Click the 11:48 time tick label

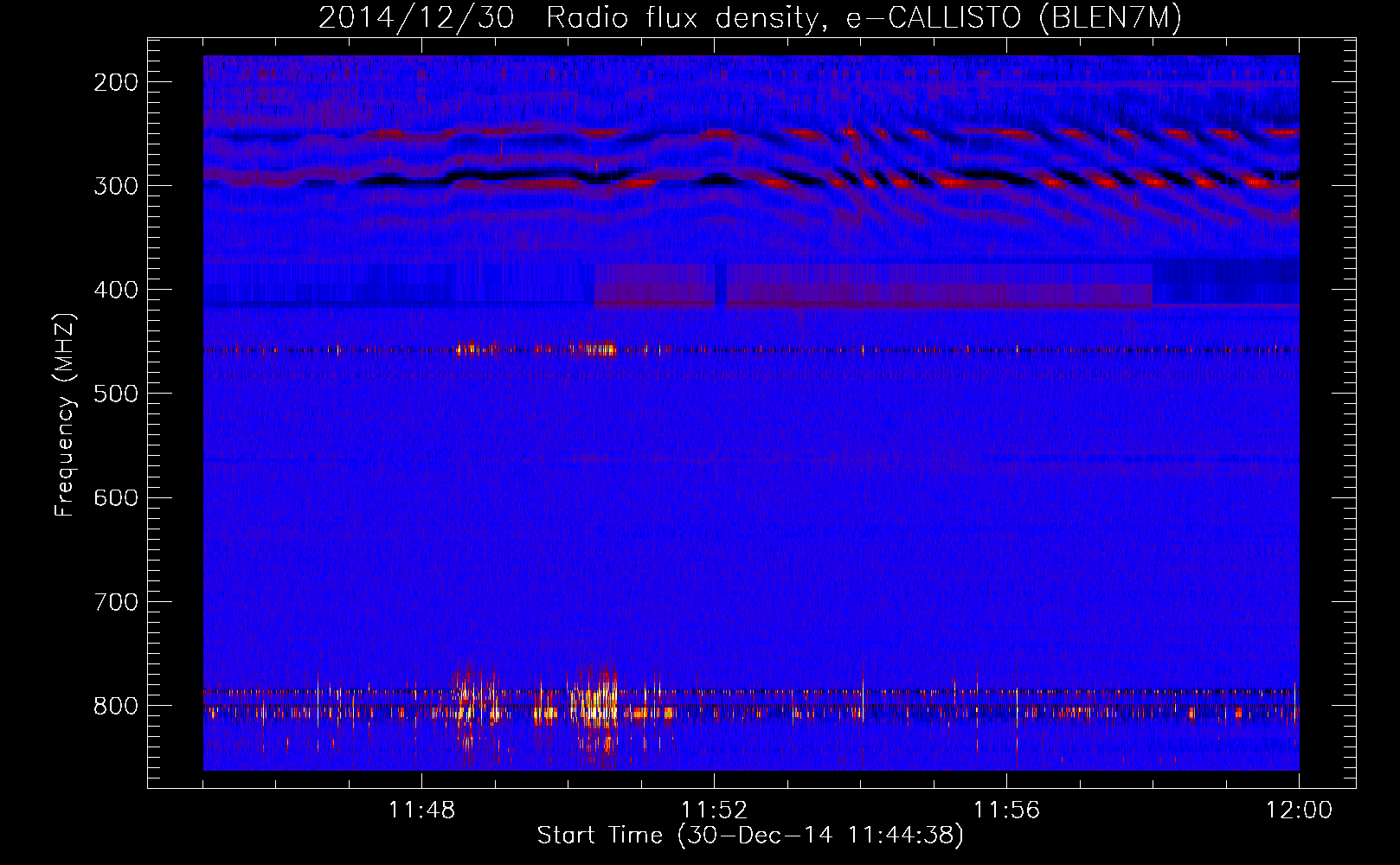421,811
